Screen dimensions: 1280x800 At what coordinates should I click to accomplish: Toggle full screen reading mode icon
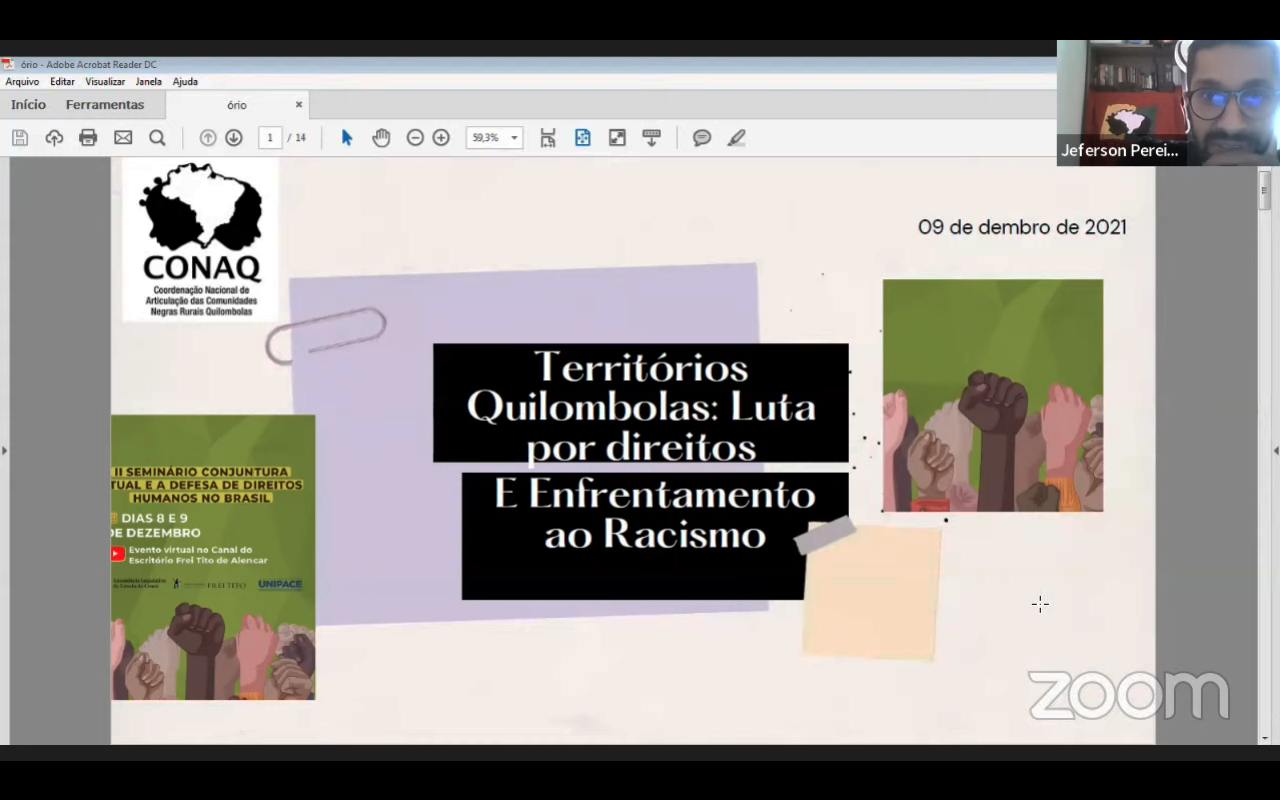[x=617, y=138]
